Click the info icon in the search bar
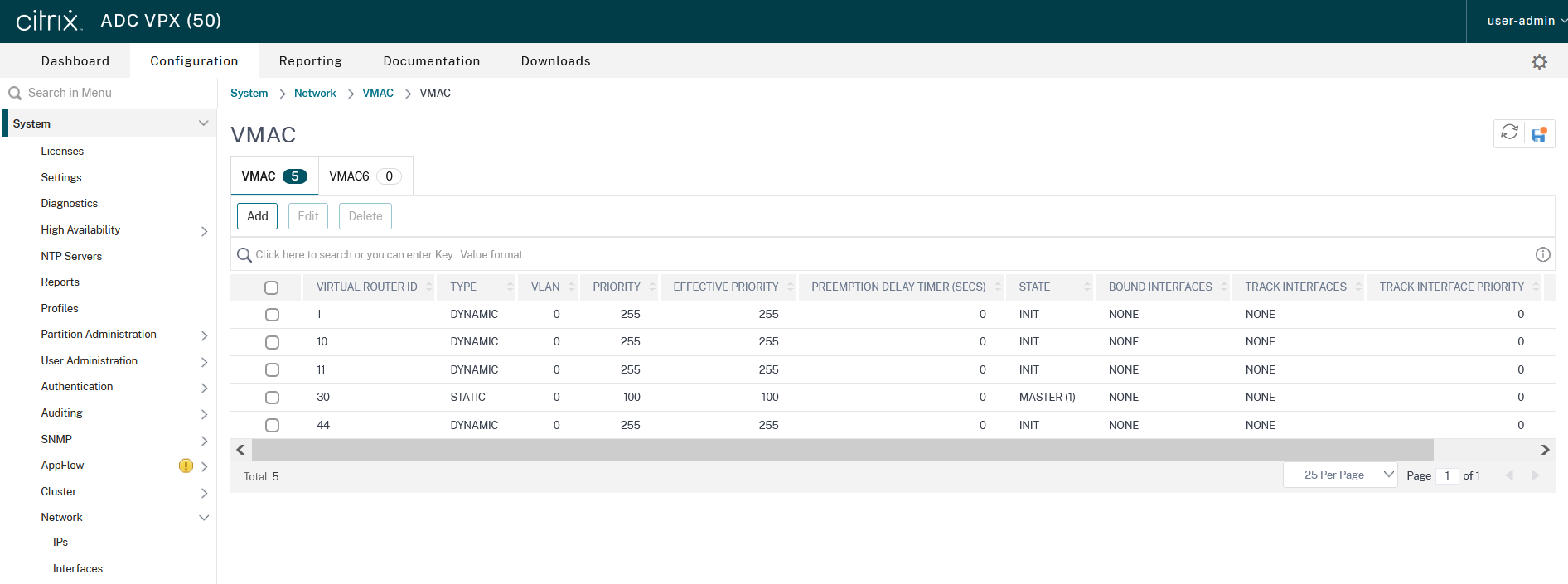The width and height of the screenshot is (1568, 584). pos(1542,254)
